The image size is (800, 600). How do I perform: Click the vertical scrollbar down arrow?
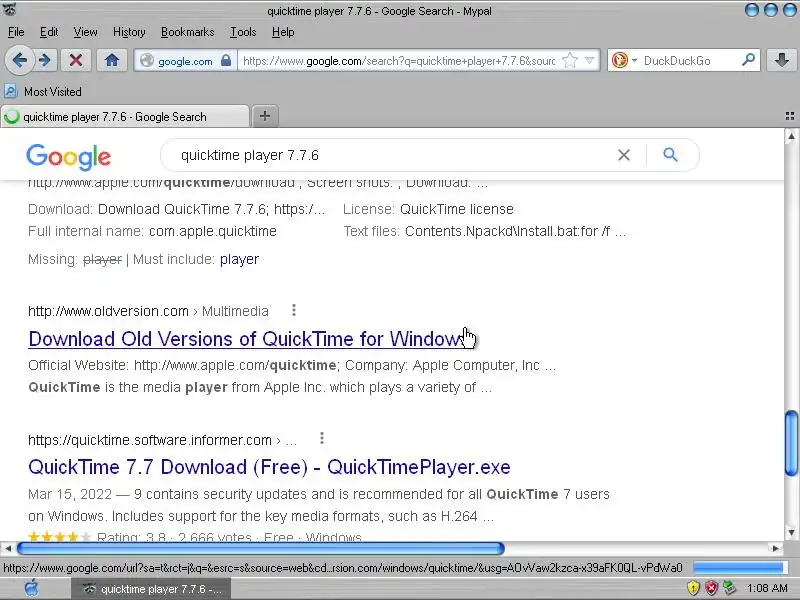pos(791,533)
